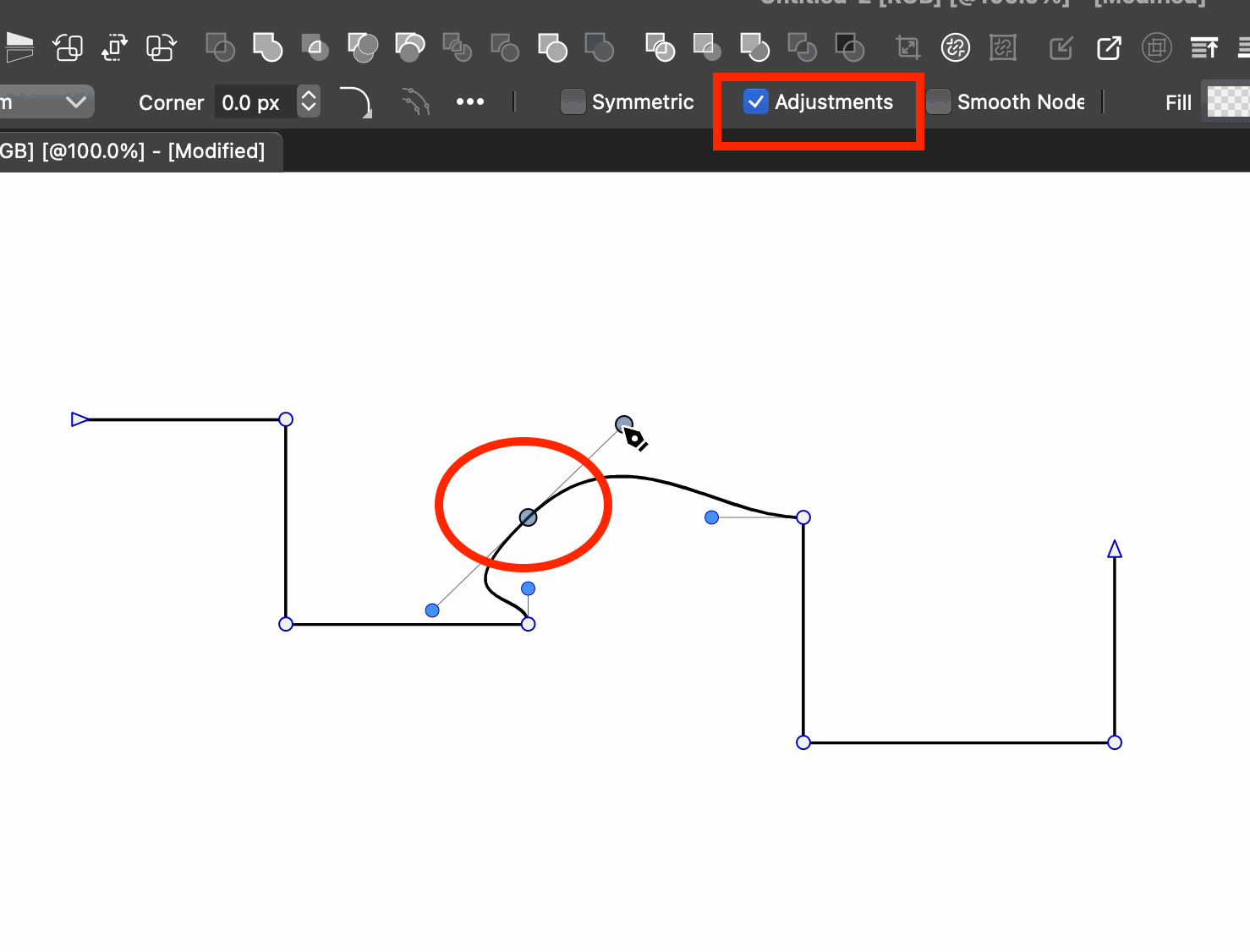Select the [Modified] document tab
Screen dimensions: 1250x952
[135, 151]
